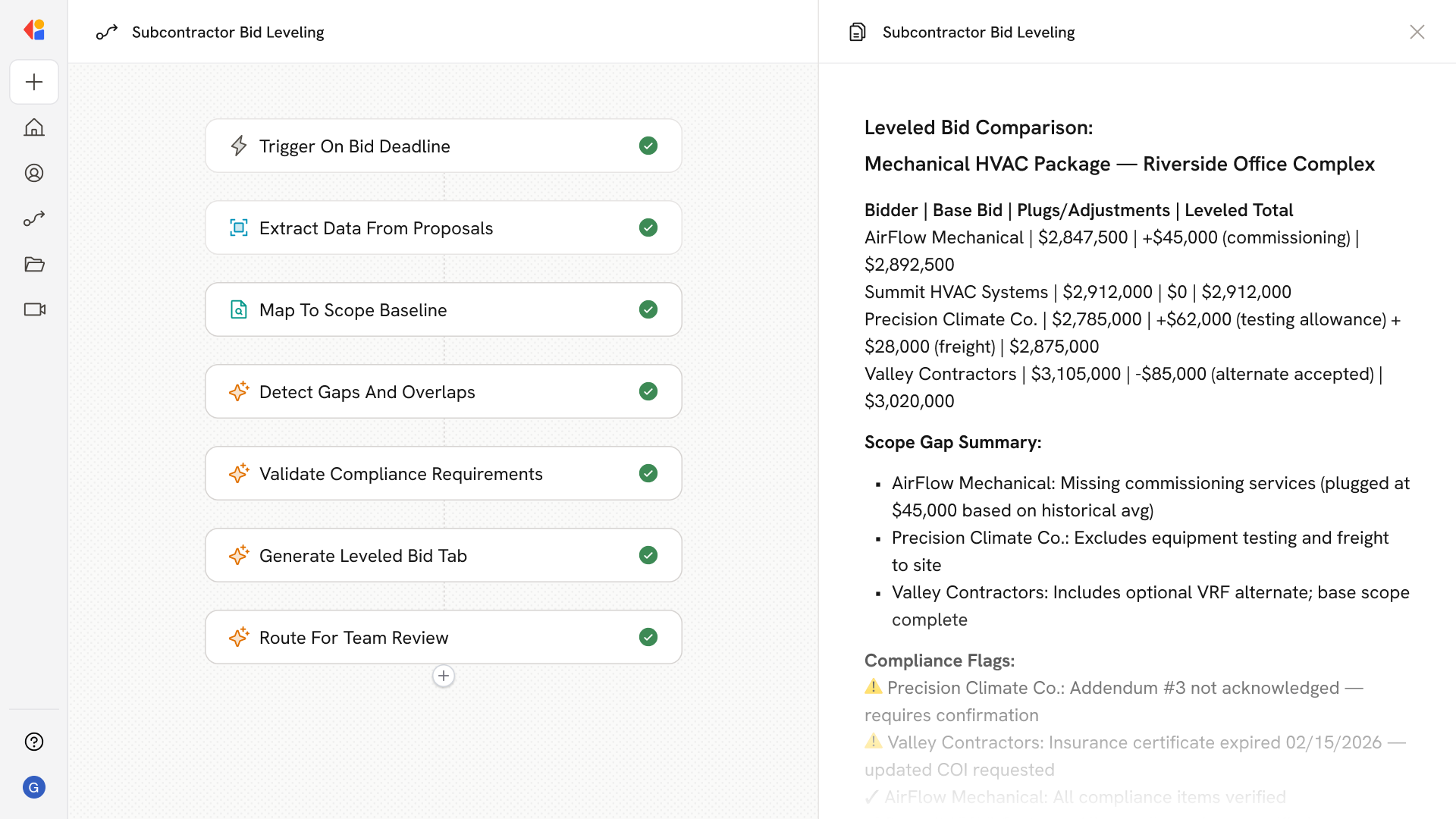This screenshot has height=819, width=1456.
Task: Open the video camera icon in sidebar
Action: (34, 309)
